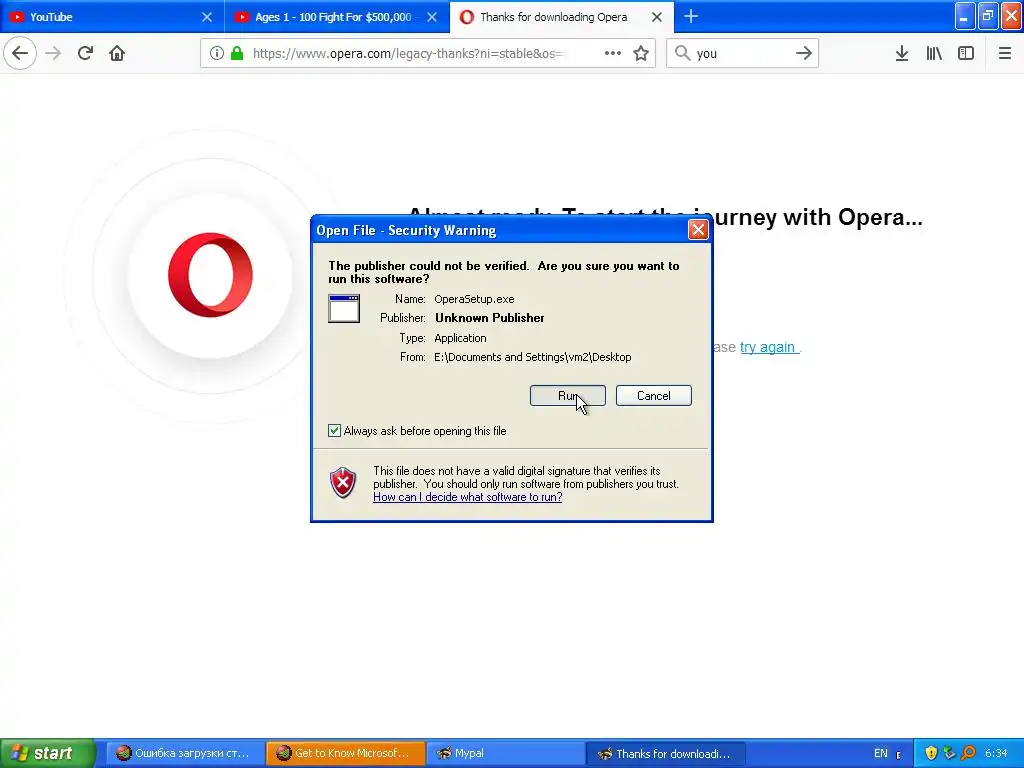This screenshot has width=1024, height=768.
Task: Click the E:\Documents and Settings path text
Action: pos(532,357)
